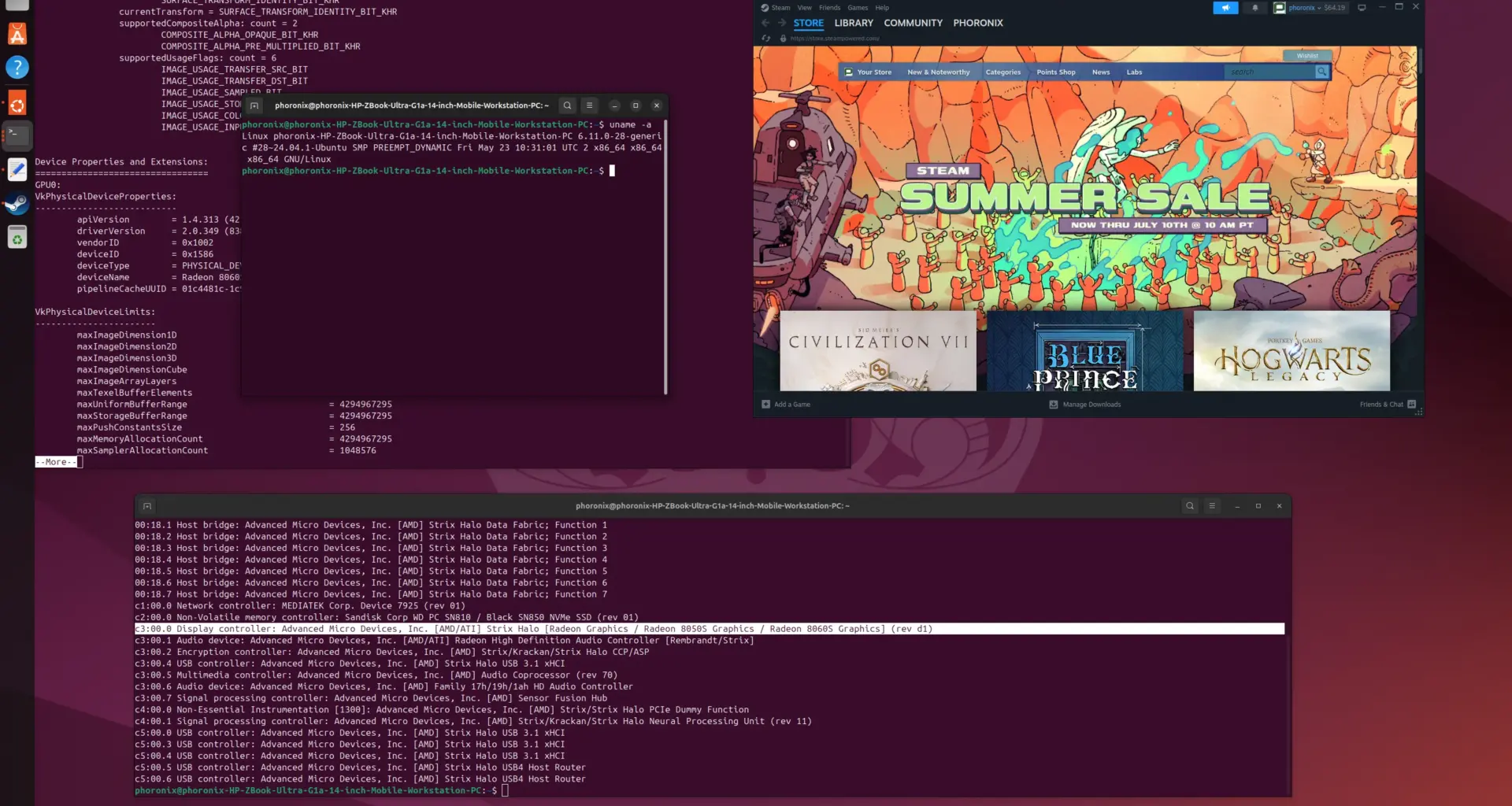
Task: Open hamburger menu in uname terminal titlebar
Action: (589, 105)
